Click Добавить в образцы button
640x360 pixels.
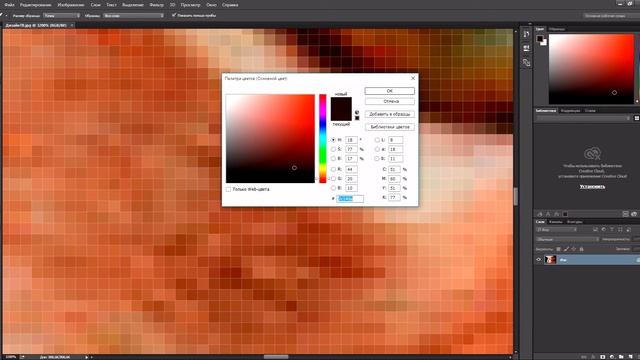389,114
